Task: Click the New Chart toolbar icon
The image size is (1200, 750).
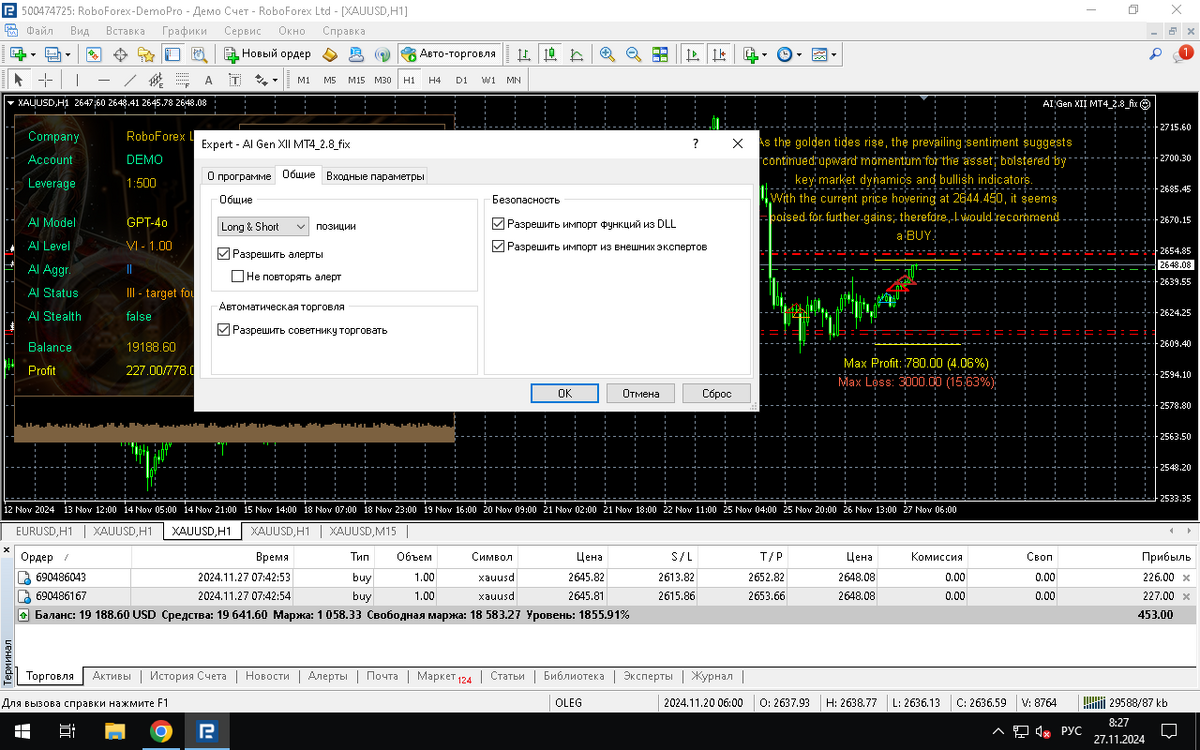Action: (18, 54)
